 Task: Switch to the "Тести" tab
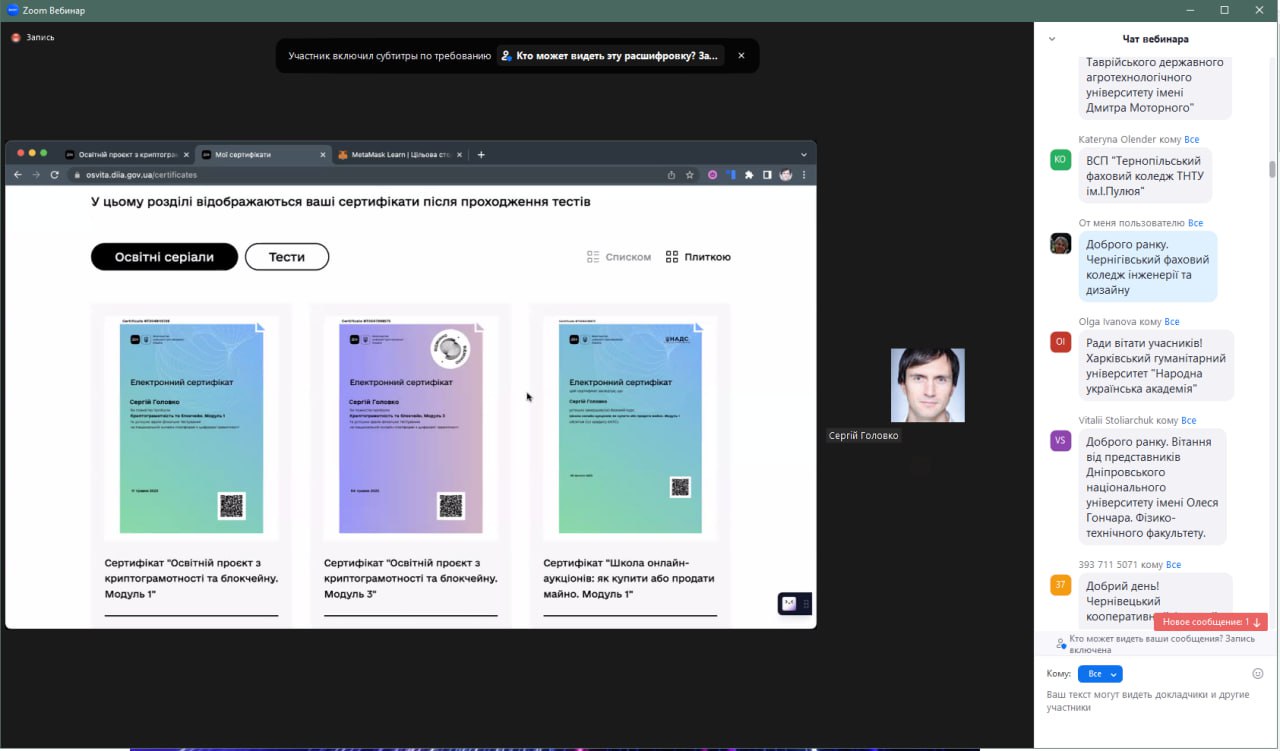point(286,257)
